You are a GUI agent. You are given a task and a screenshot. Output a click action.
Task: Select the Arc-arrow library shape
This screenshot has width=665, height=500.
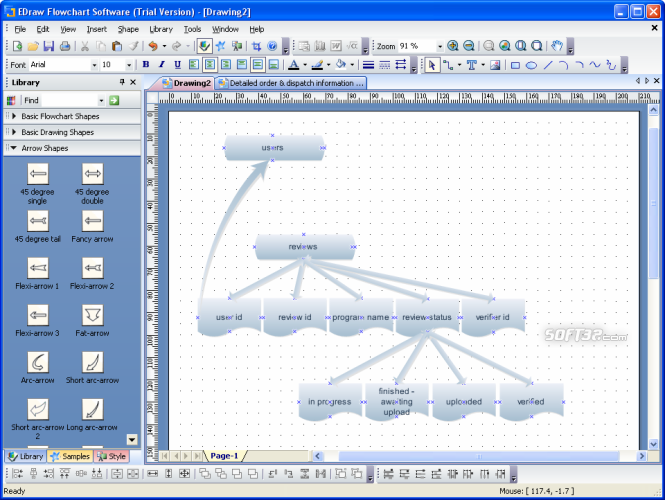pyautogui.click(x=38, y=362)
